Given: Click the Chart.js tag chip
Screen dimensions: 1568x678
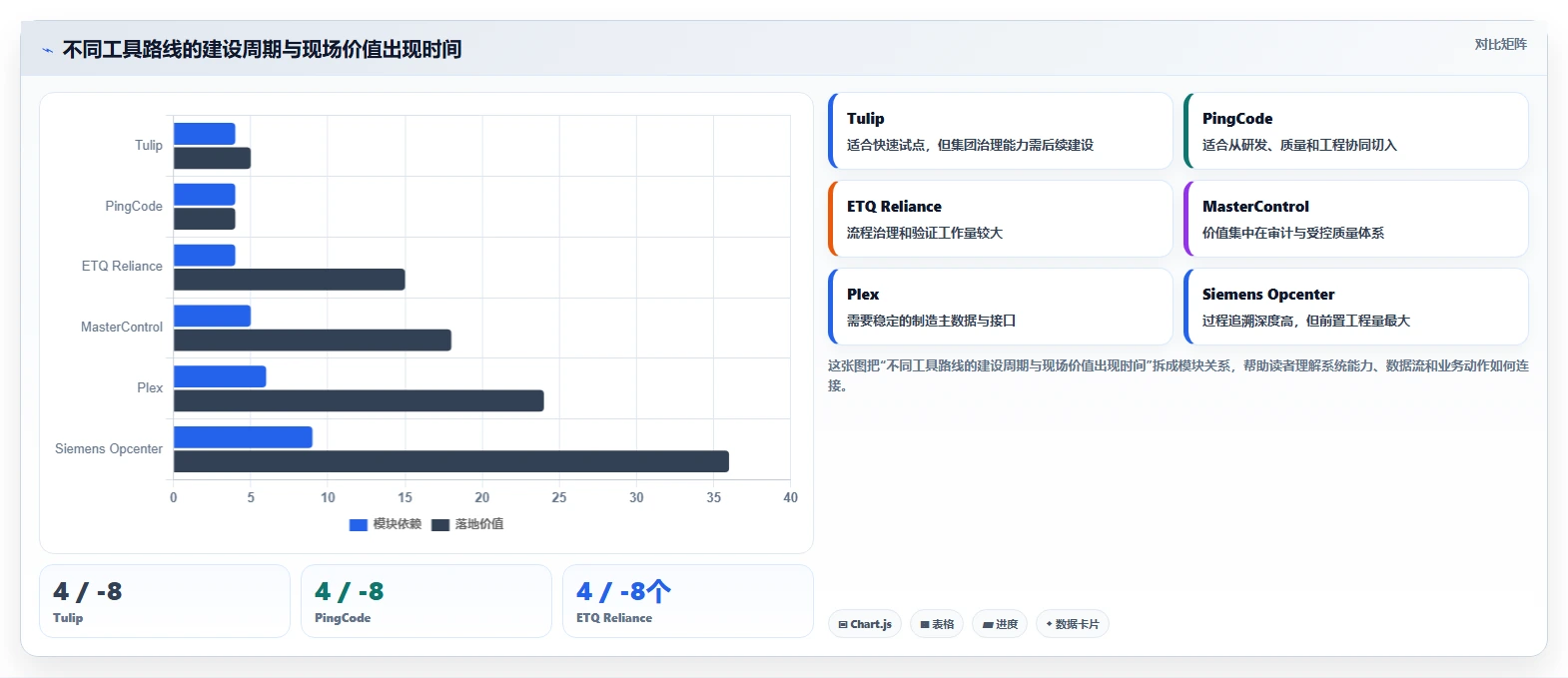Looking at the screenshot, I should coord(865,624).
